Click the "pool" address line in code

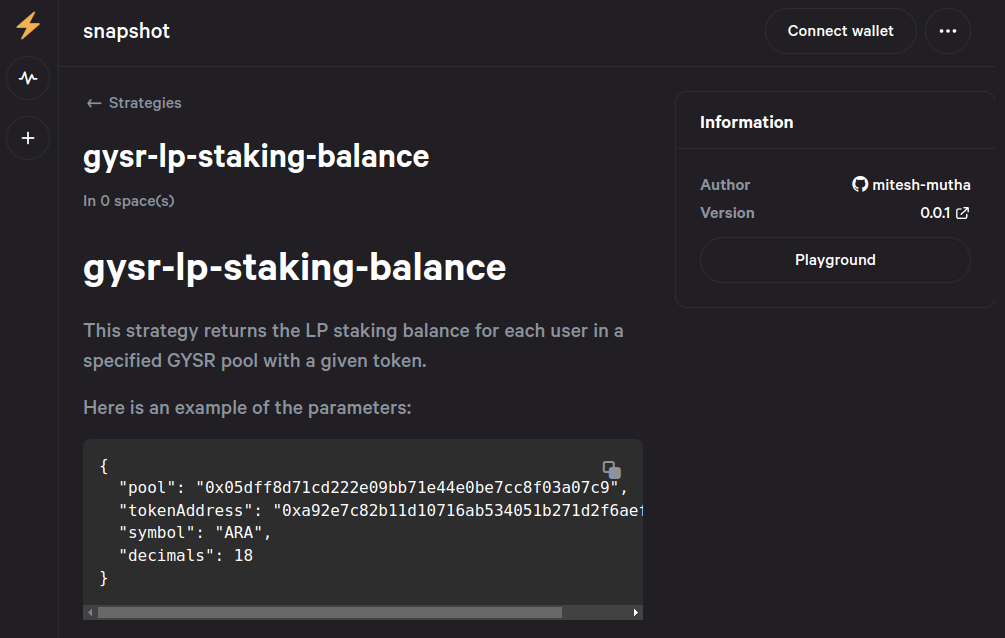click(373, 488)
